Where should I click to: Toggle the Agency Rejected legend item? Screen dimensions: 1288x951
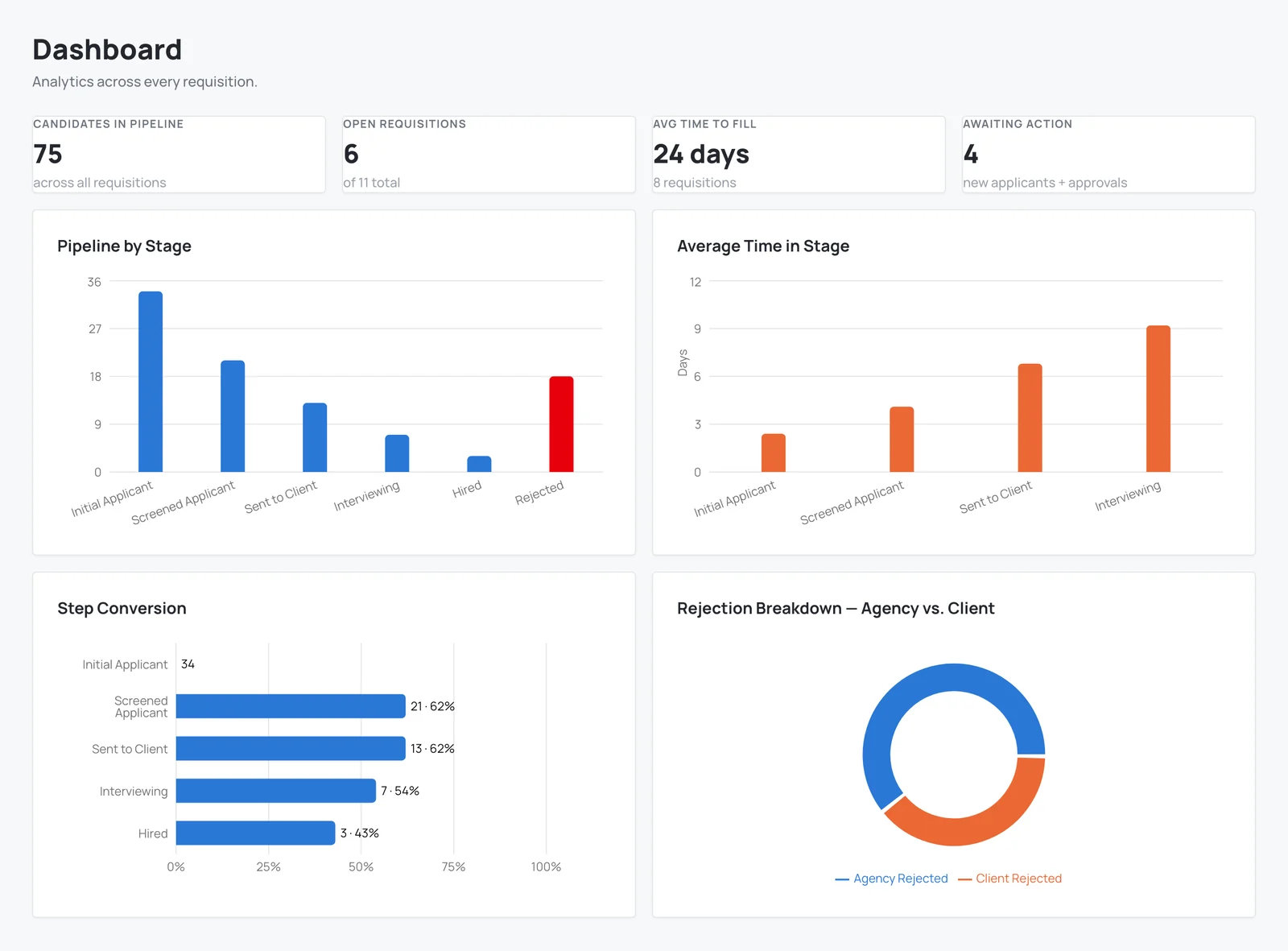click(x=892, y=879)
